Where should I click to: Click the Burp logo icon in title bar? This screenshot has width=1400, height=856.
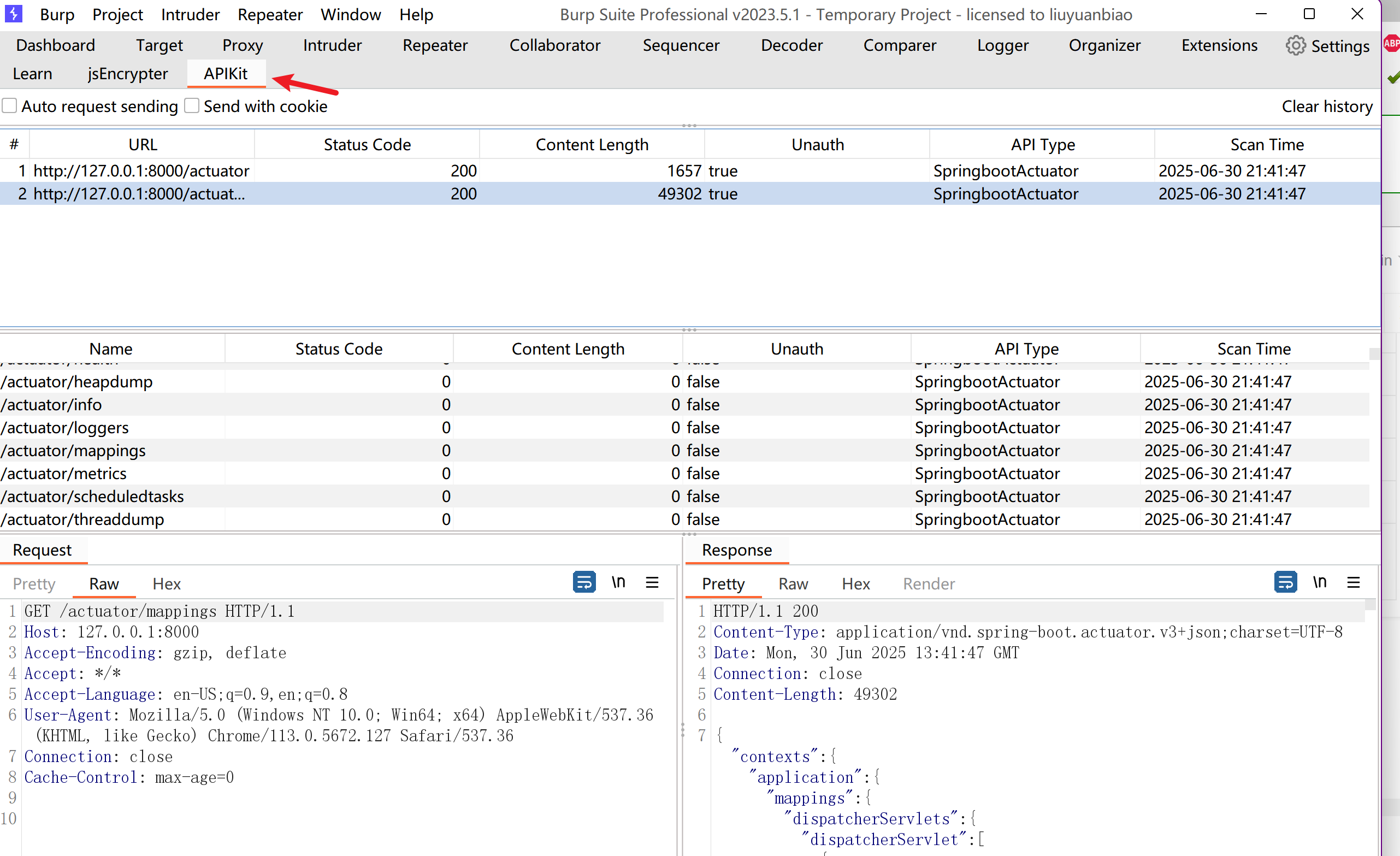point(13,14)
